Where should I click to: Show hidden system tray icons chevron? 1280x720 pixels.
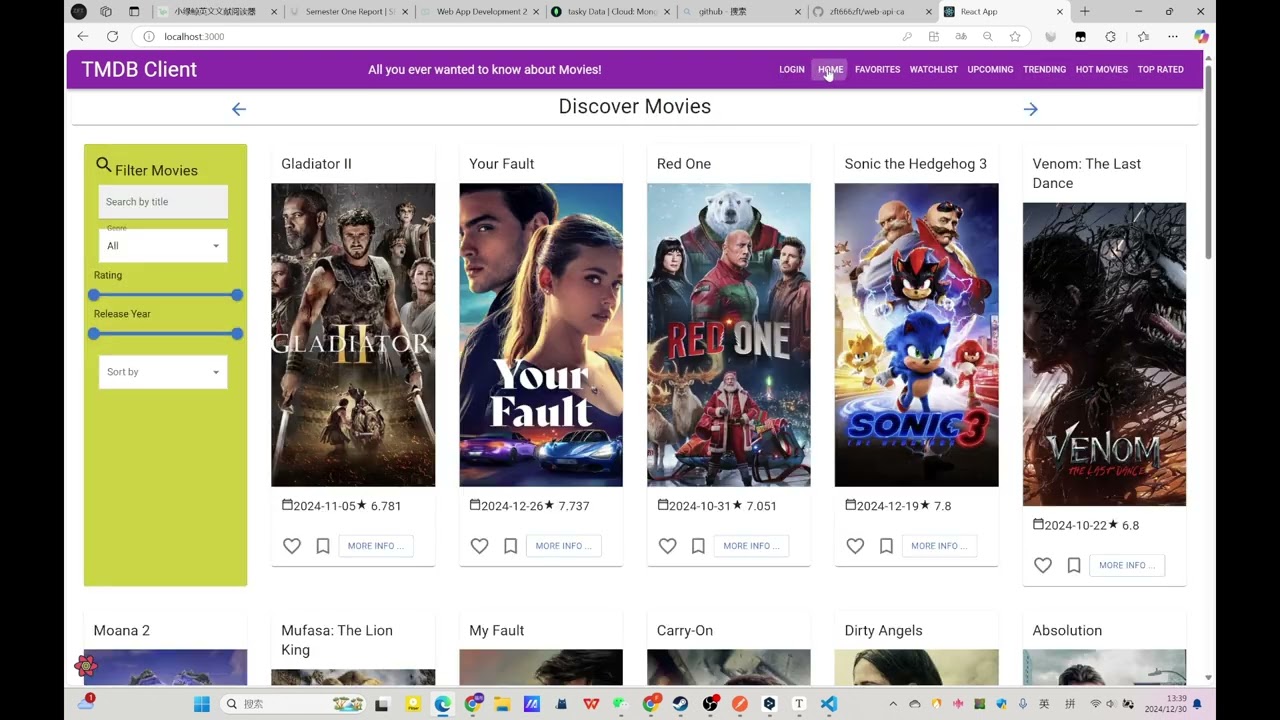893,704
